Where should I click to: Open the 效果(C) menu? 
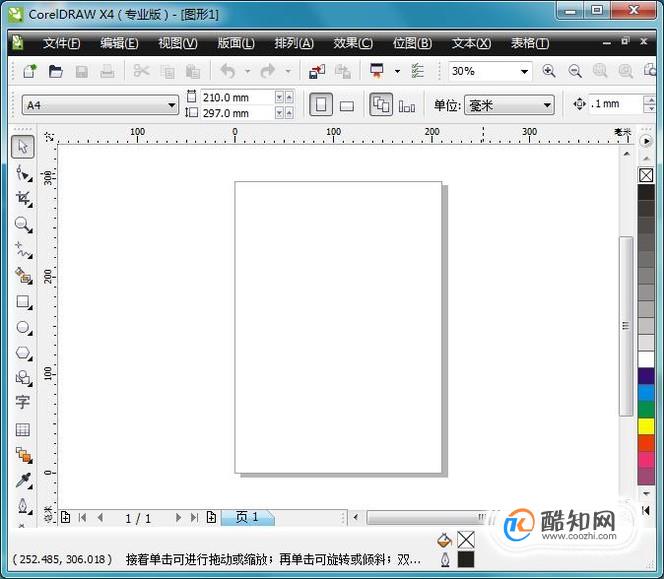353,43
